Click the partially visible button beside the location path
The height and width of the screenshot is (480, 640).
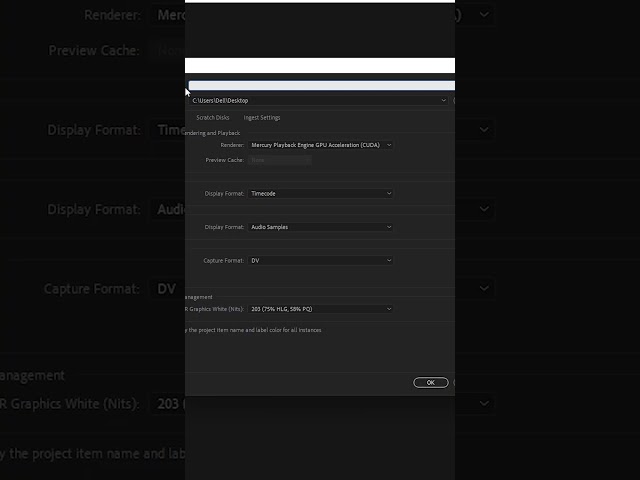[453, 100]
